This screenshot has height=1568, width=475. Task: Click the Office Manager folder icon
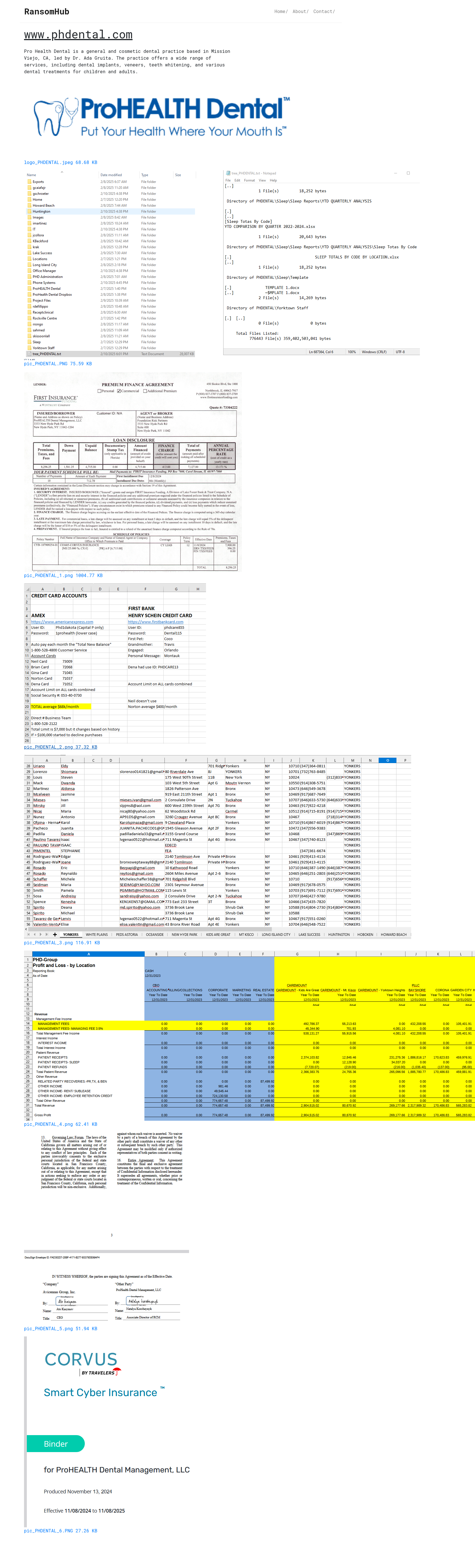click(x=29, y=271)
